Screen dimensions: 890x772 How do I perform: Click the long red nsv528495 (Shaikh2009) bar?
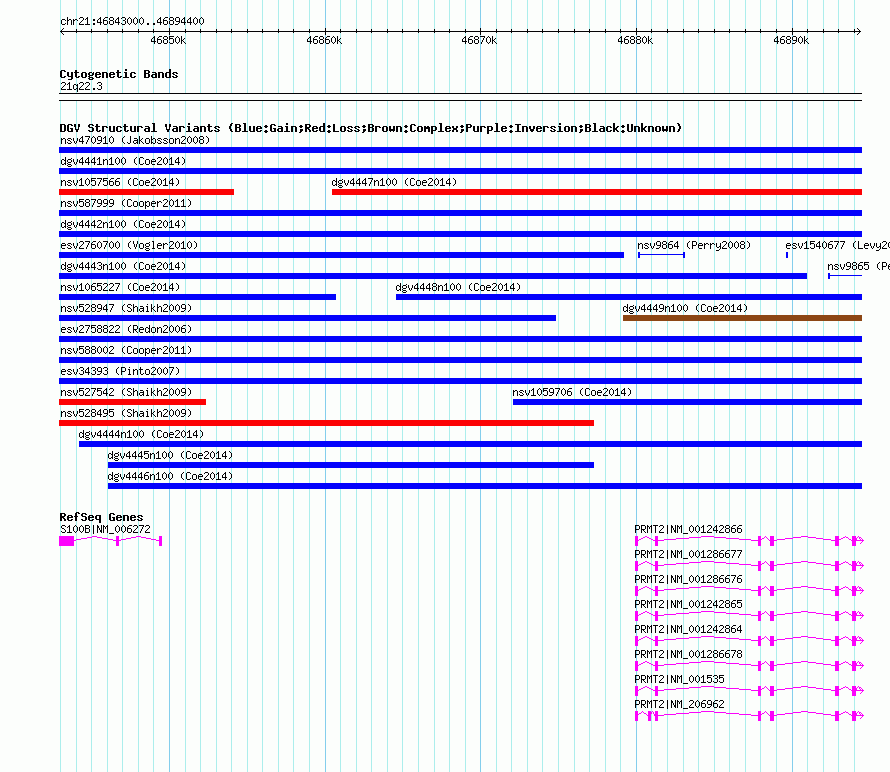point(326,423)
